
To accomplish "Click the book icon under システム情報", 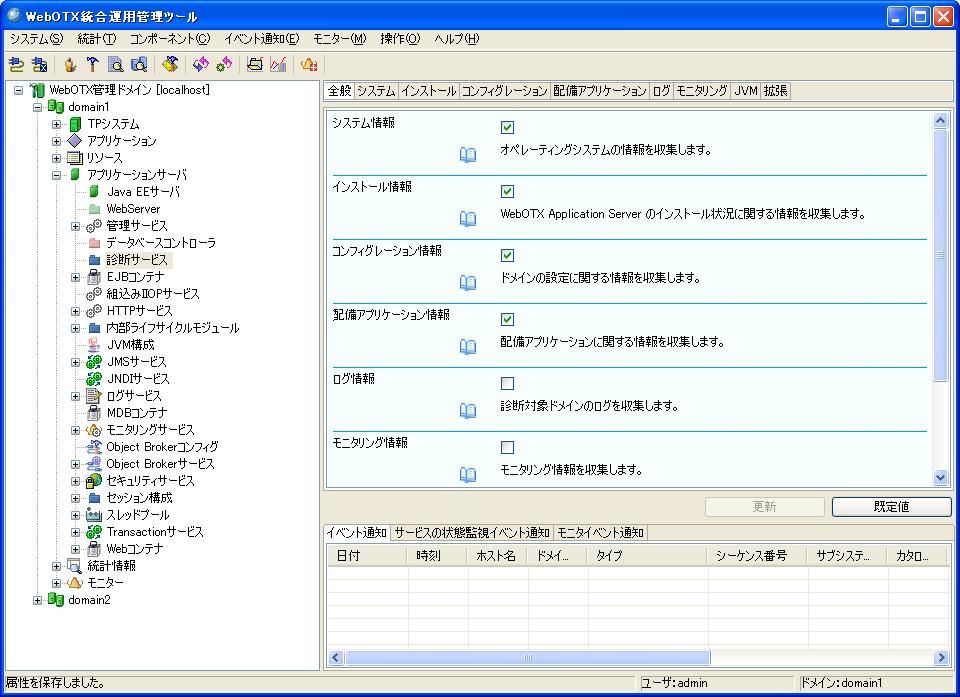I will [467, 155].
